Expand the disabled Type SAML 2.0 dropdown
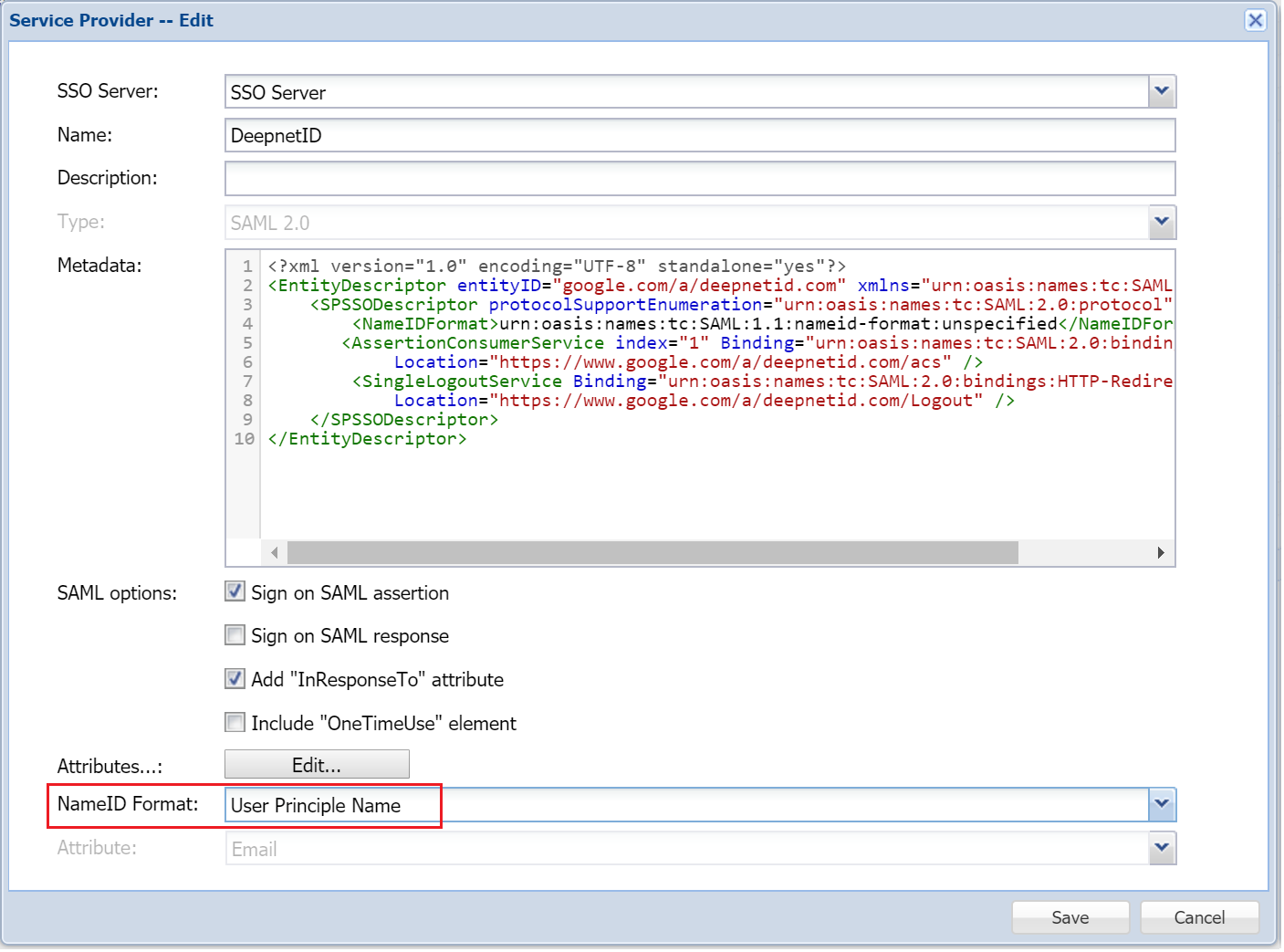 [1161, 223]
